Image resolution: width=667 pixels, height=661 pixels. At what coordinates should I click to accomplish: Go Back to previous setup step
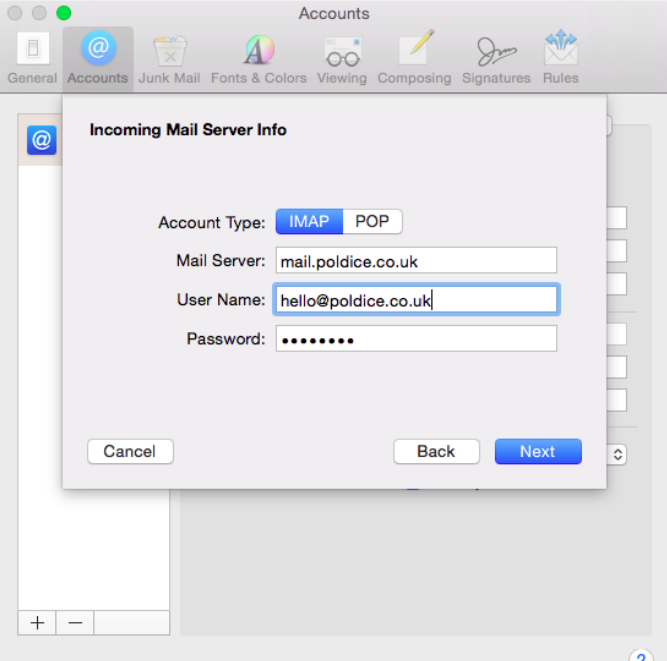pyautogui.click(x=436, y=451)
